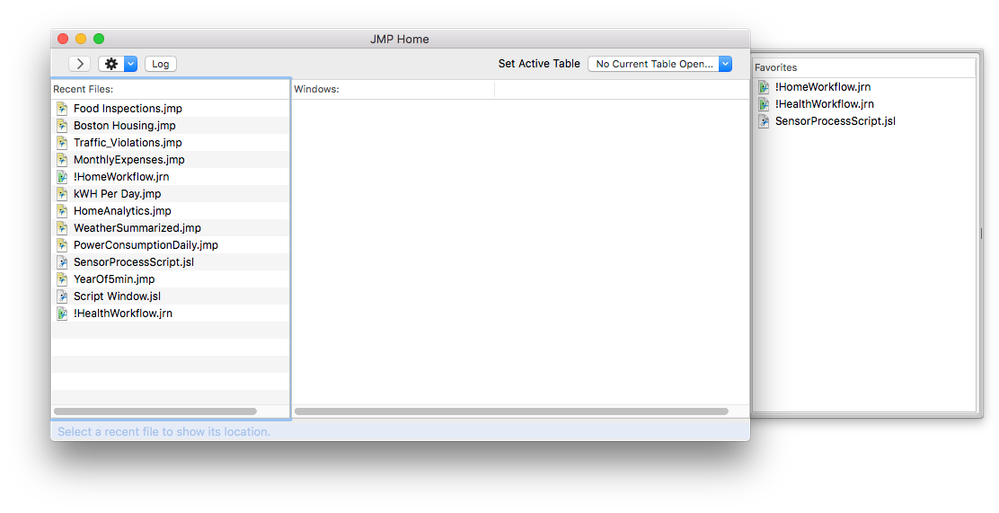Viewport: 999px width, 513px height.
Task: Click the Windows pane horizontal scrollbar
Action: pos(511,412)
